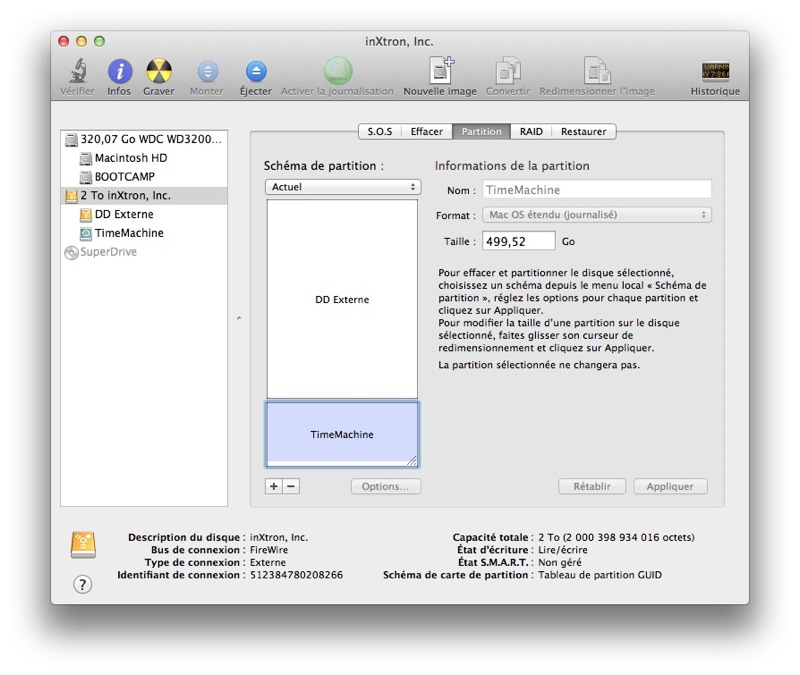Open the RAID tab
This screenshot has width=800, height=675.
(x=529, y=130)
